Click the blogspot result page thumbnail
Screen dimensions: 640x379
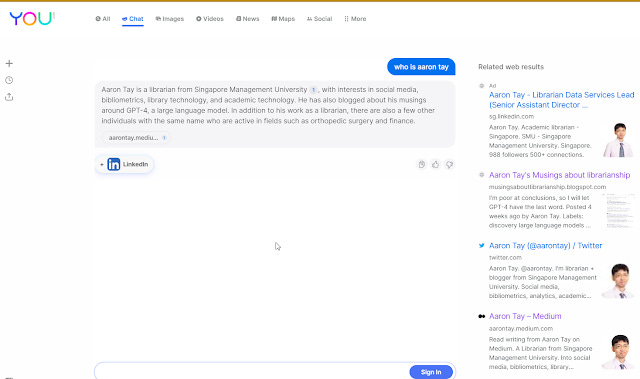pyautogui.click(x=618, y=211)
